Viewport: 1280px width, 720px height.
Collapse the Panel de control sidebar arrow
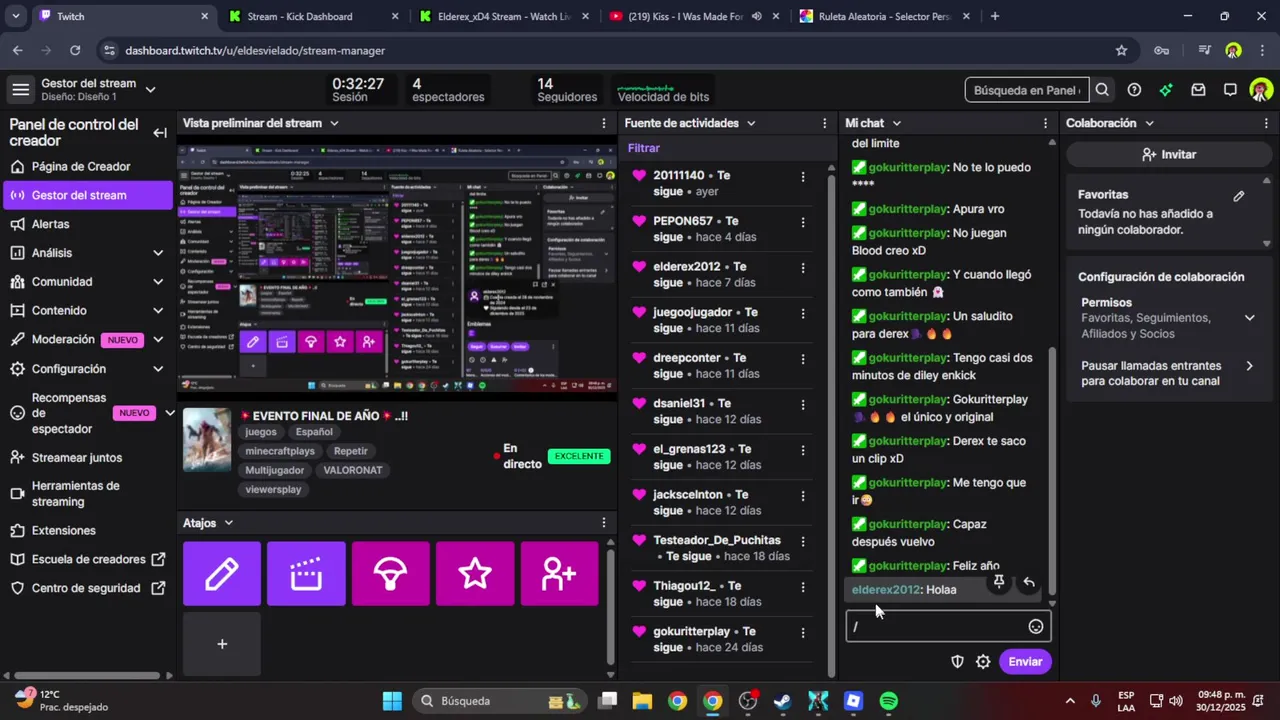click(x=160, y=133)
